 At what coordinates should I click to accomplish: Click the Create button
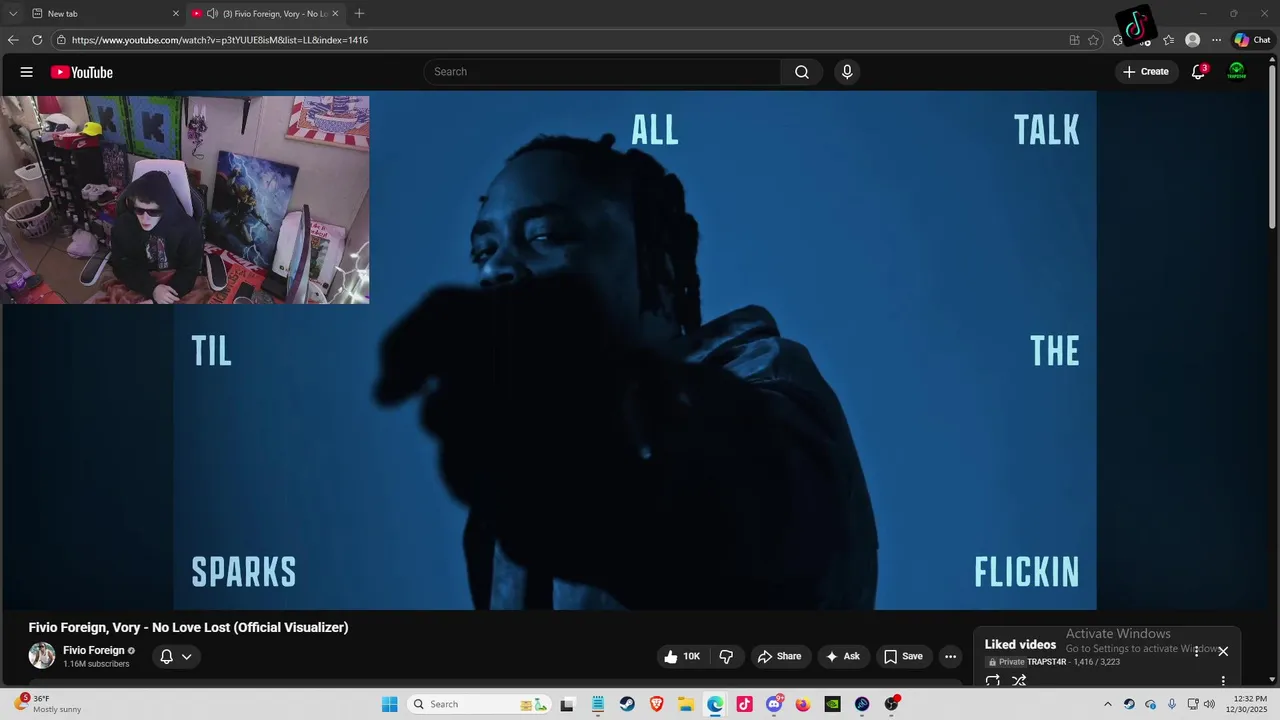(x=1146, y=72)
